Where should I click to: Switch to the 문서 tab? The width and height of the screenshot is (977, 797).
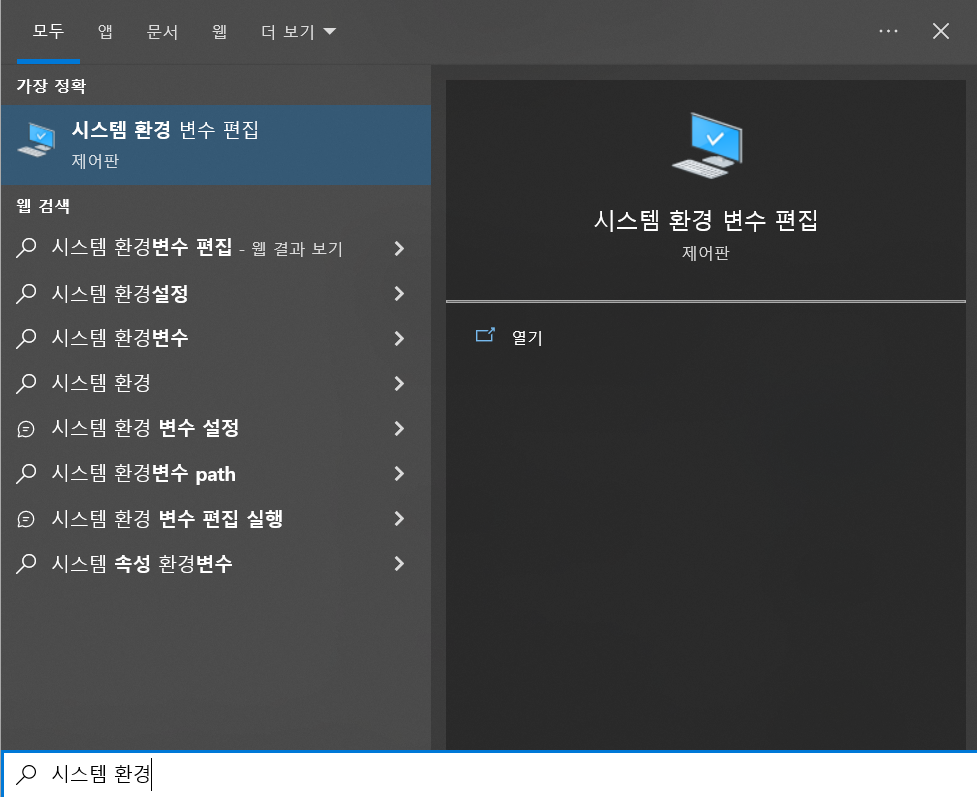point(162,31)
